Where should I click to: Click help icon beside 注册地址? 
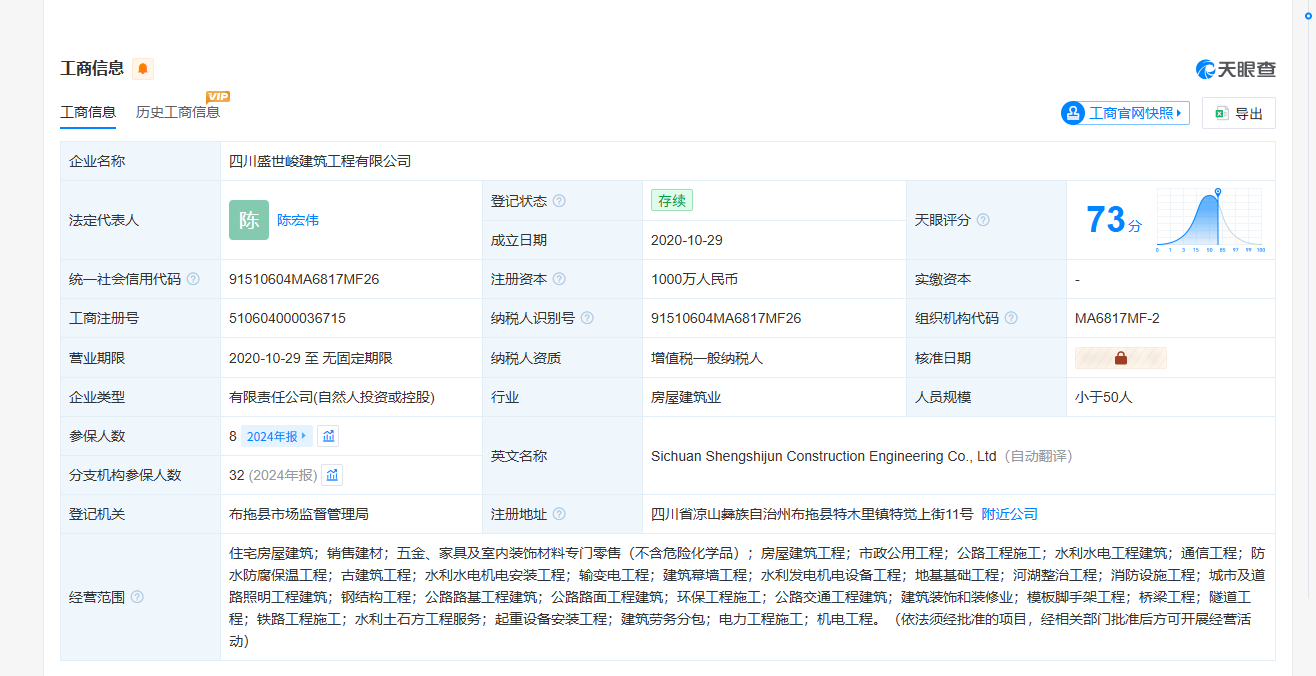(x=559, y=514)
